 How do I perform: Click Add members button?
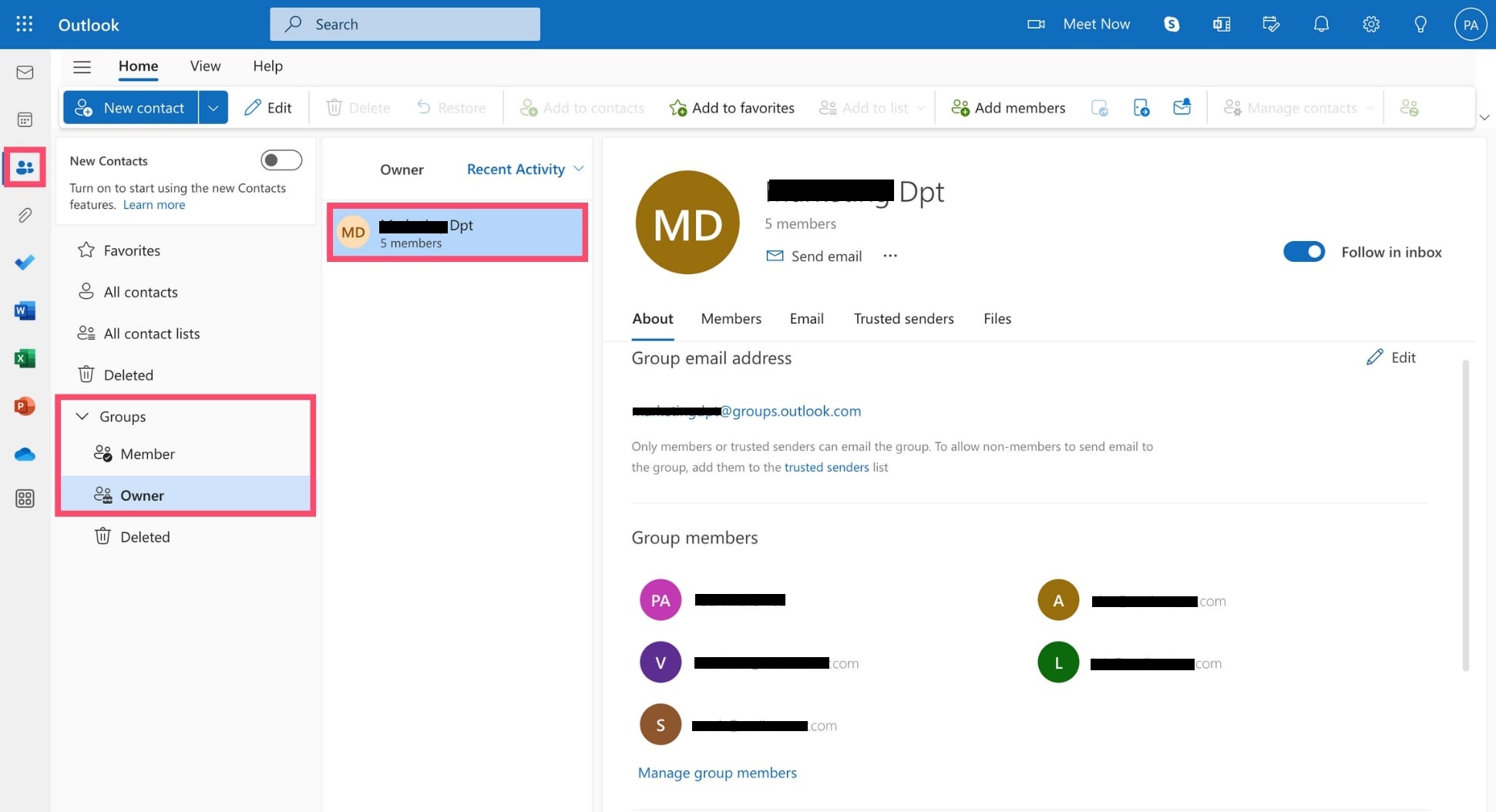1008,108
